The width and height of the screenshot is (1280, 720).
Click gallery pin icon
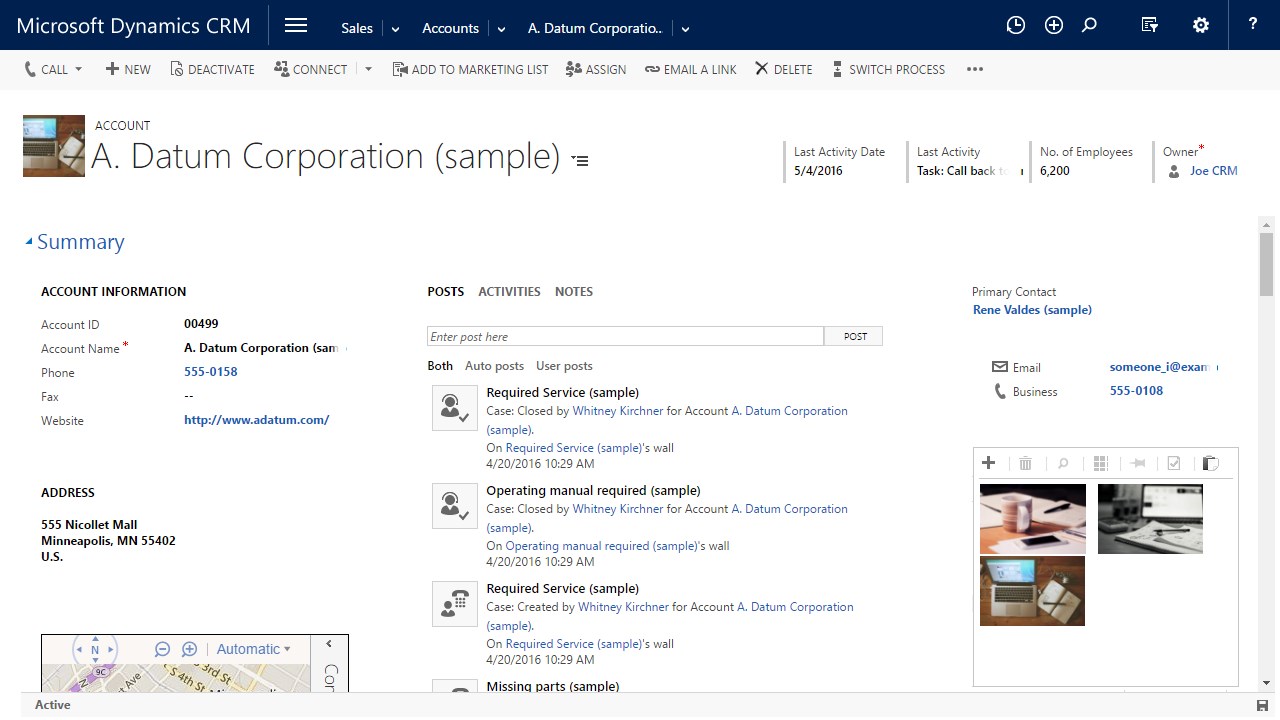(x=1137, y=463)
